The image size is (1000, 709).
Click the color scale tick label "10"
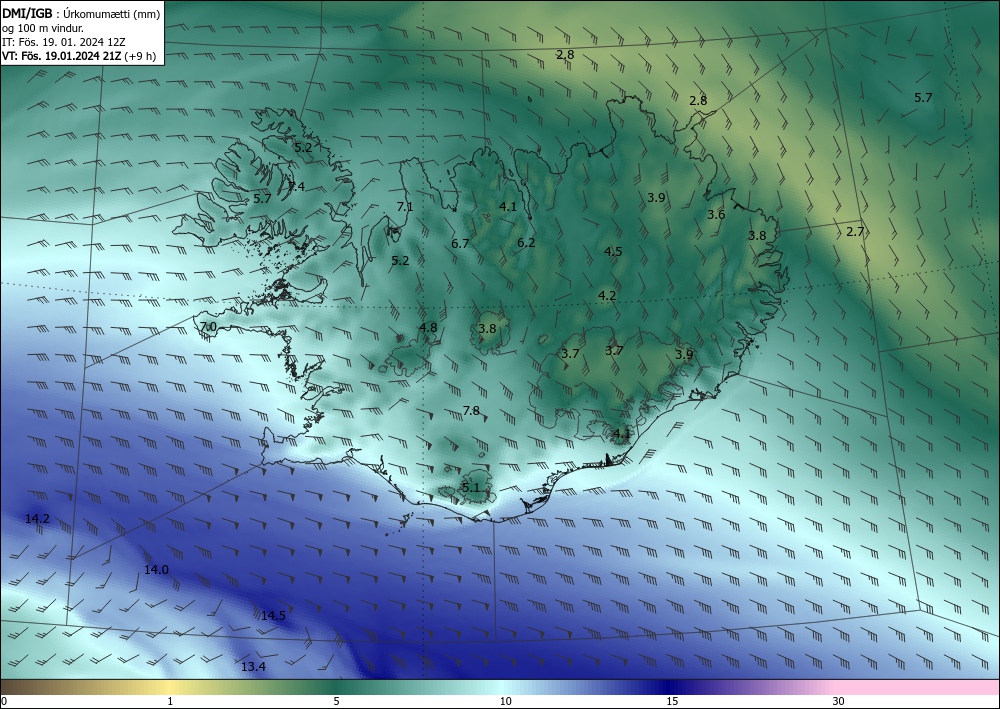[506, 701]
